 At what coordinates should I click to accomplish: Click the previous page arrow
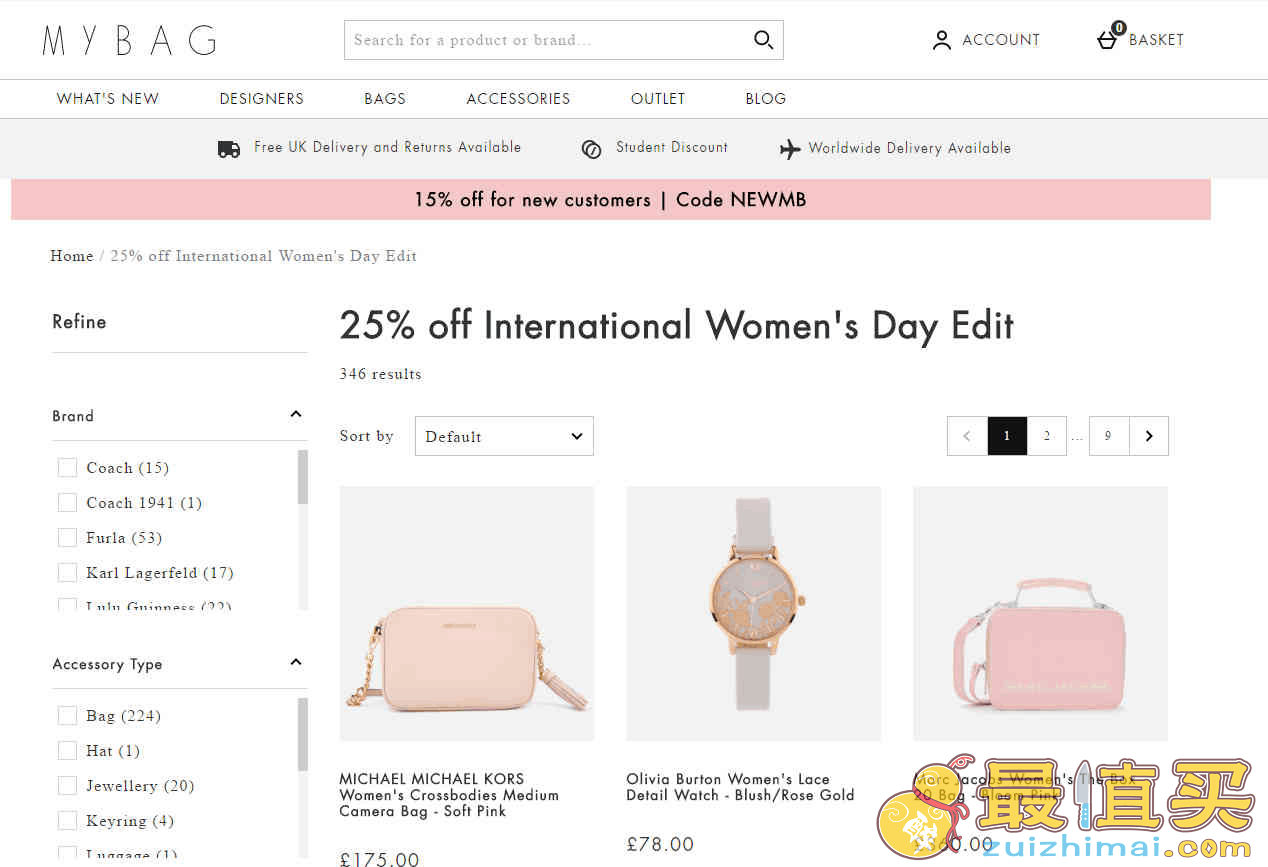pos(967,436)
